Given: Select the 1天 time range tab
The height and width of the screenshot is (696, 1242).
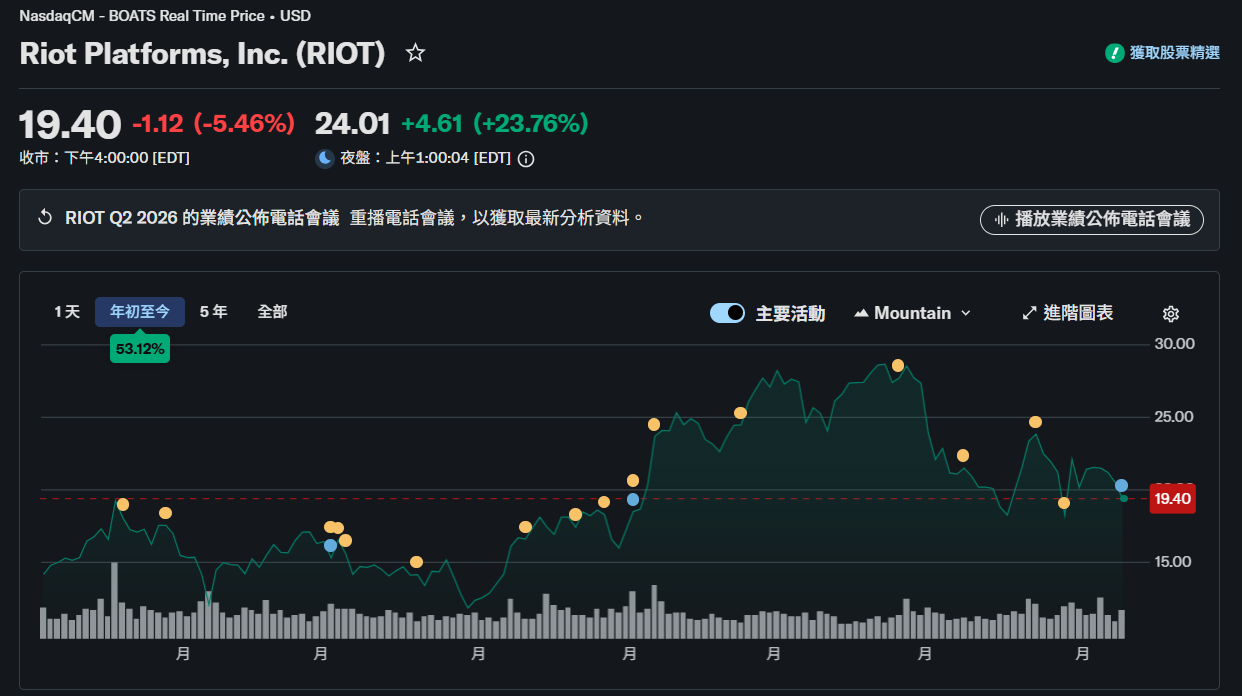Looking at the screenshot, I should coord(67,312).
